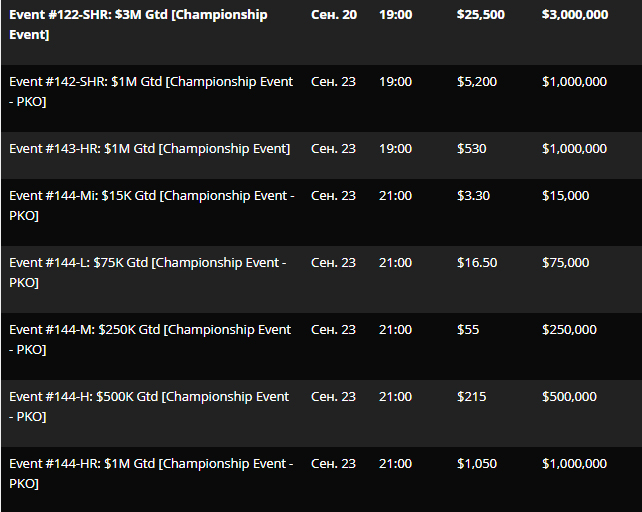The height and width of the screenshot is (512, 642).
Task: Click the $25,500 buy-in cell
Action: point(481,15)
